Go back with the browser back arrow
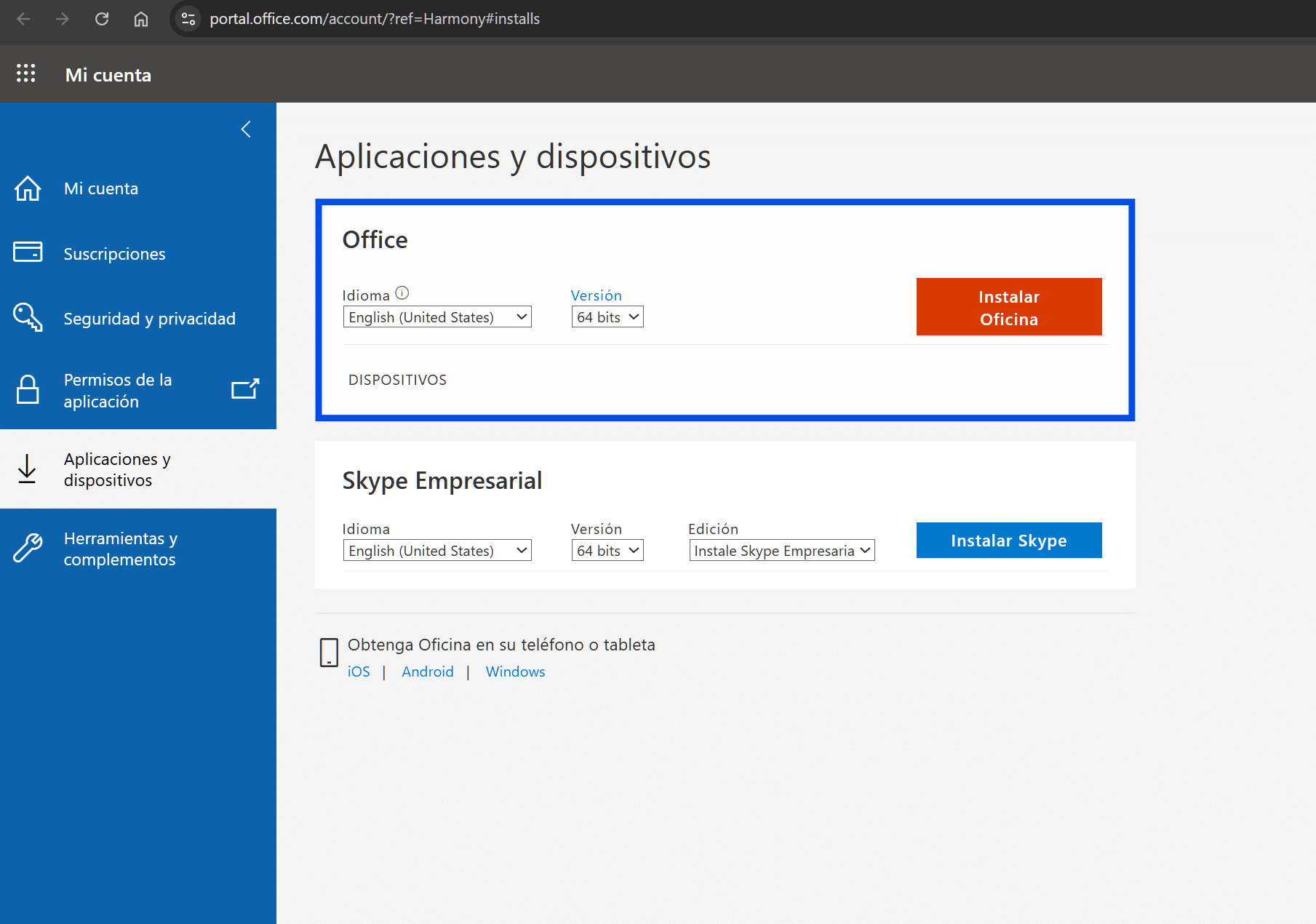 click(x=23, y=19)
